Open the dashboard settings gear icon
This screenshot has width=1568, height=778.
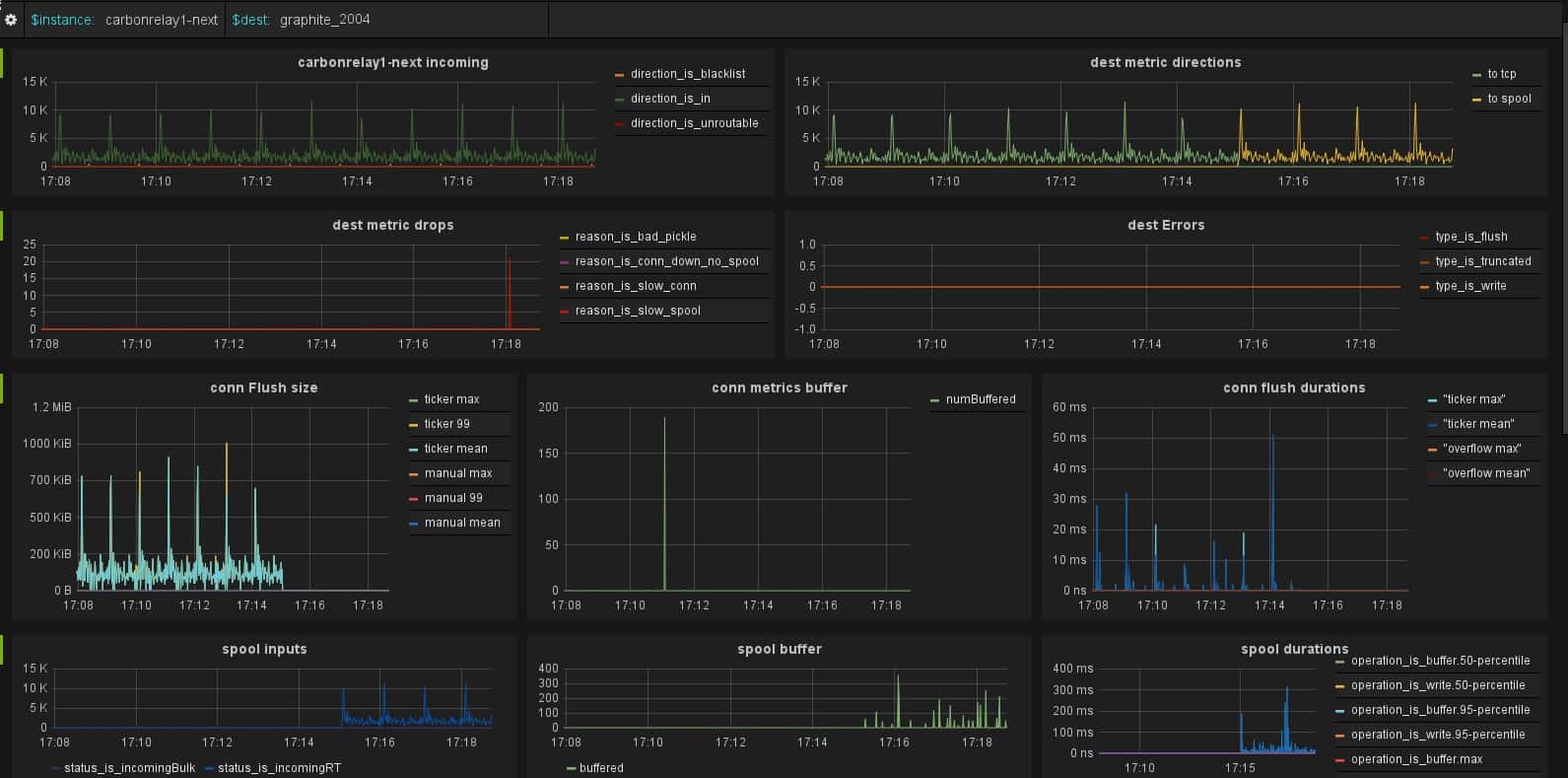(11, 20)
